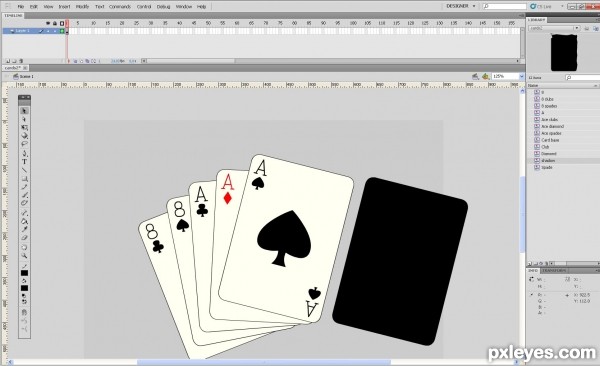Image resolution: width=600 pixels, height=366 pixels.
Task: Toggle visibility for all layers eye icon
Action: 48,23
